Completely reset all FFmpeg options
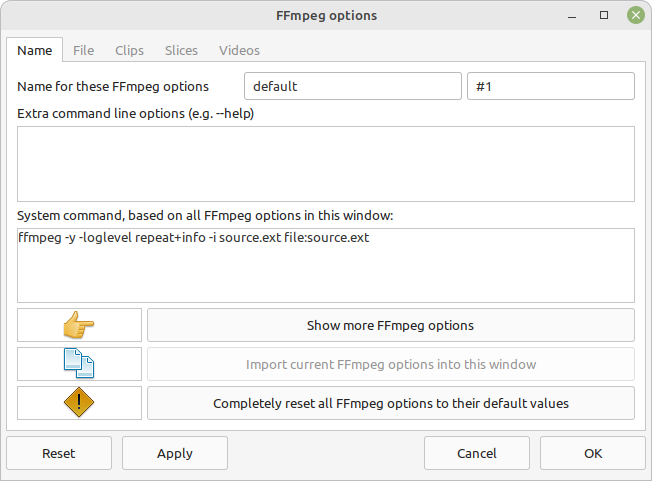The width and height of the screenshot is (652, 481). (391, 403)
